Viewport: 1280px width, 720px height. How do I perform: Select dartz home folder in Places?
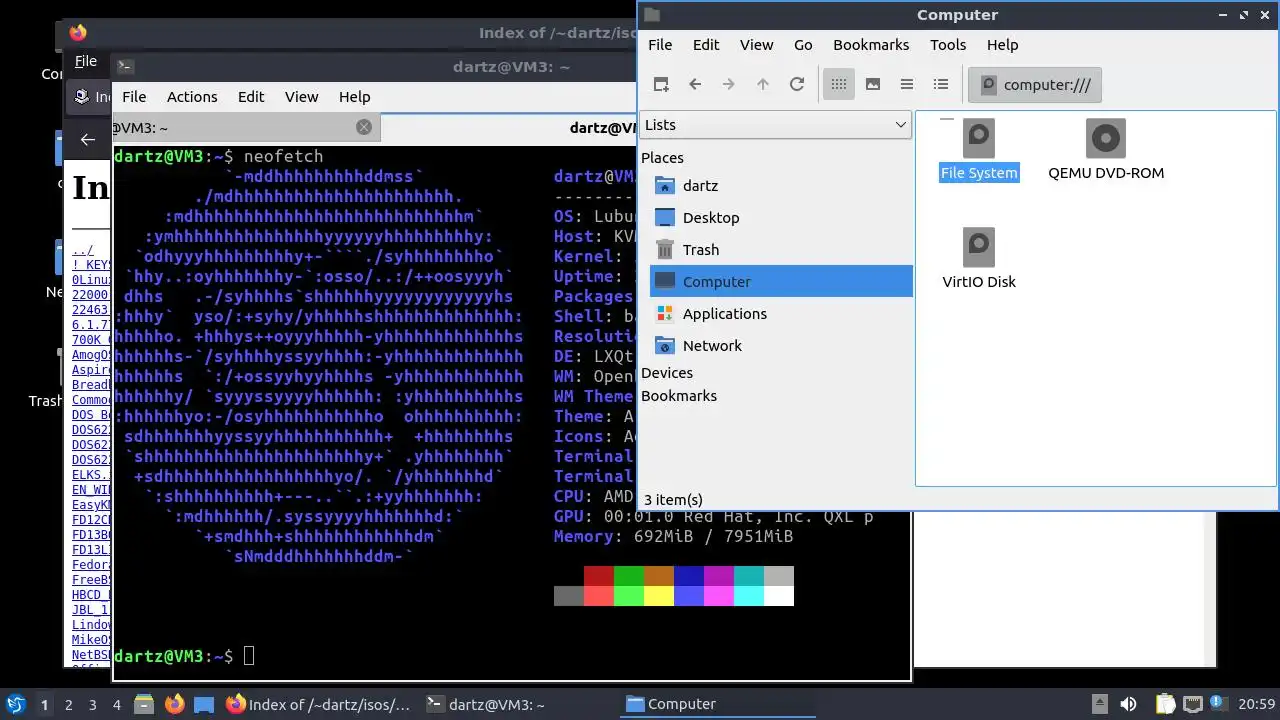[781, 185]
